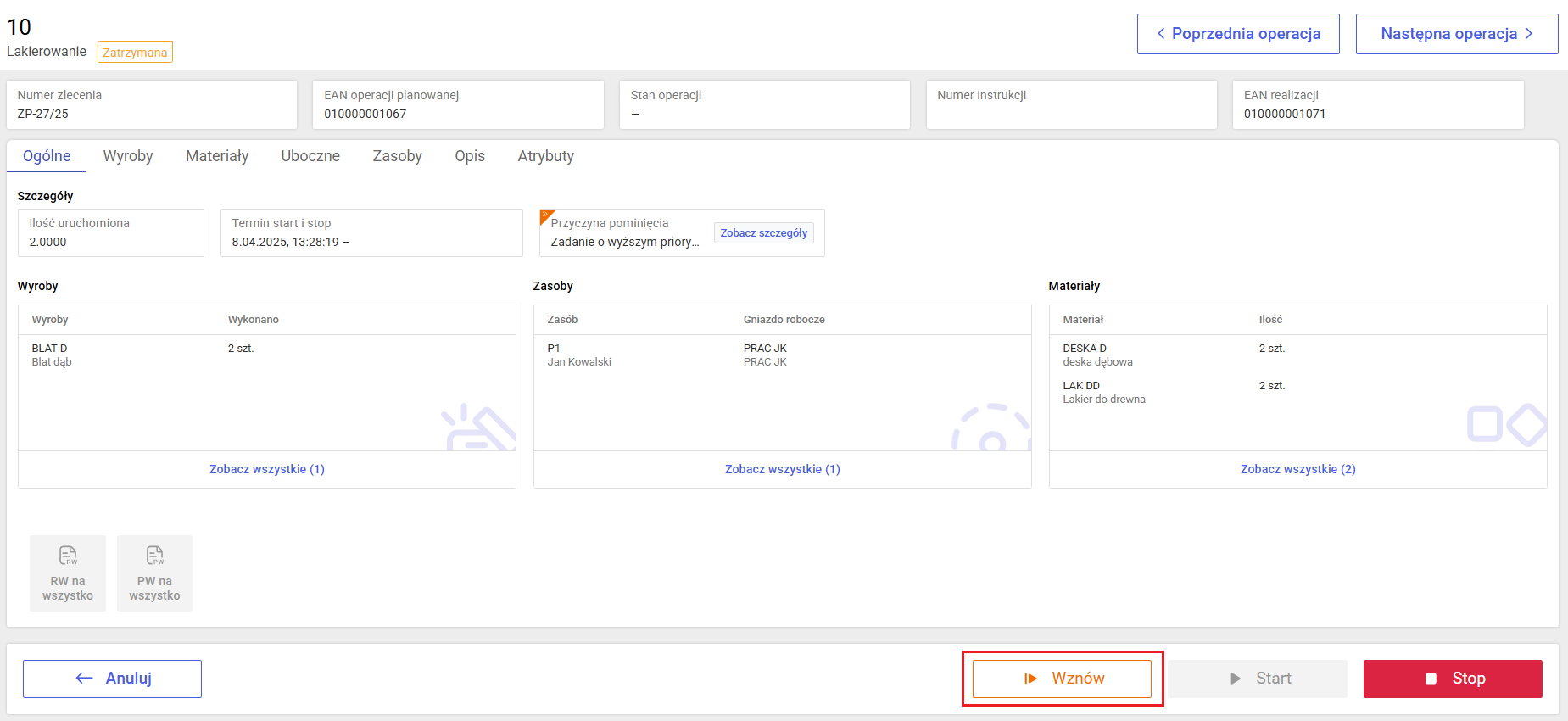
Task: Click the Ilość uruchomiona field
Action: coord(110,233)
